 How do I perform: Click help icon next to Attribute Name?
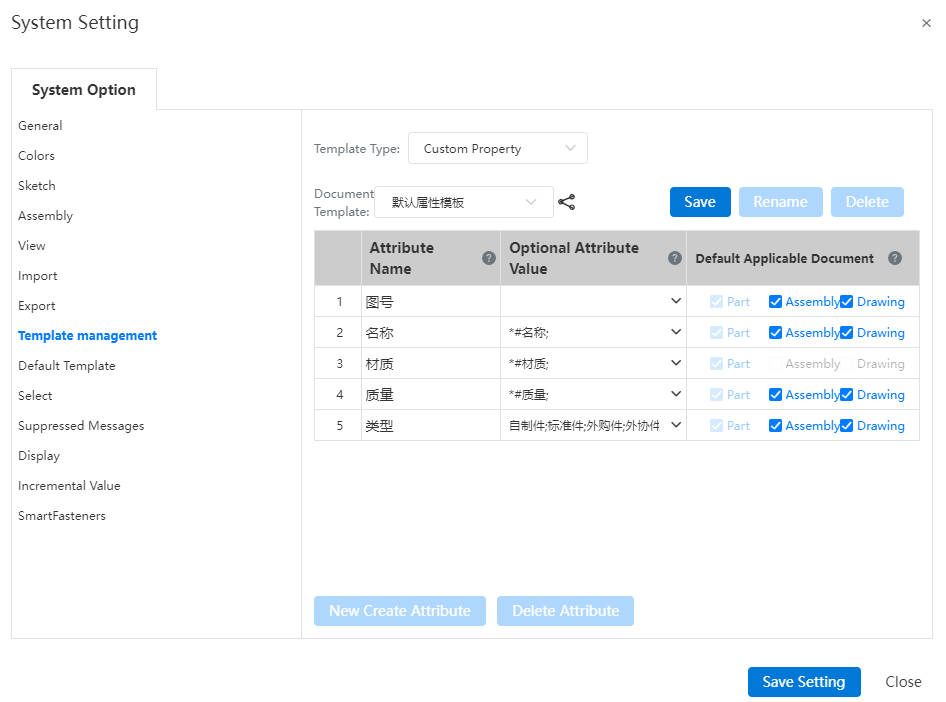click(x=489, y=258)
